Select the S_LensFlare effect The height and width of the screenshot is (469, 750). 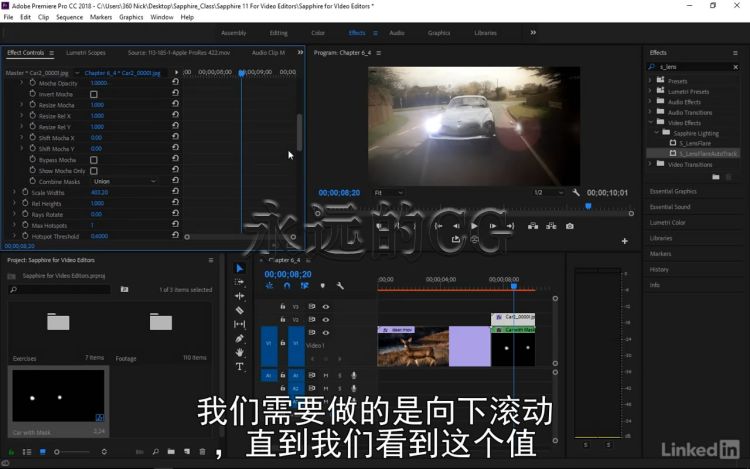[x=695, y=143]
